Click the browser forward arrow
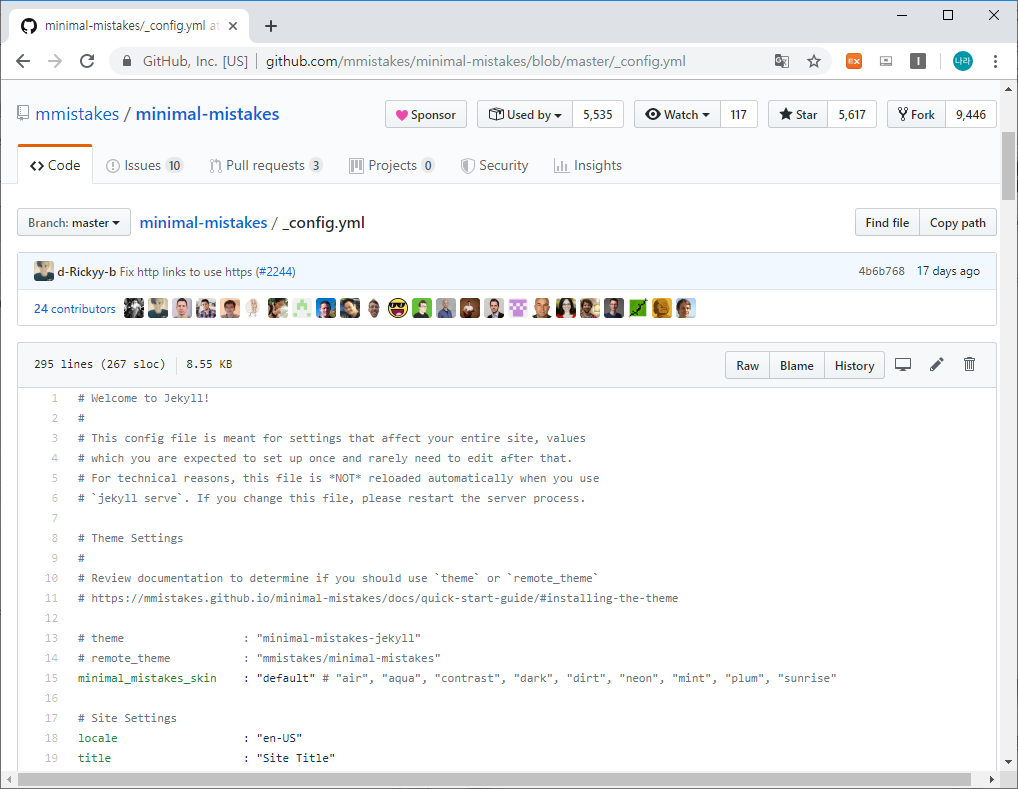Viewport: 1018px width, 789px height. [55, 62]
